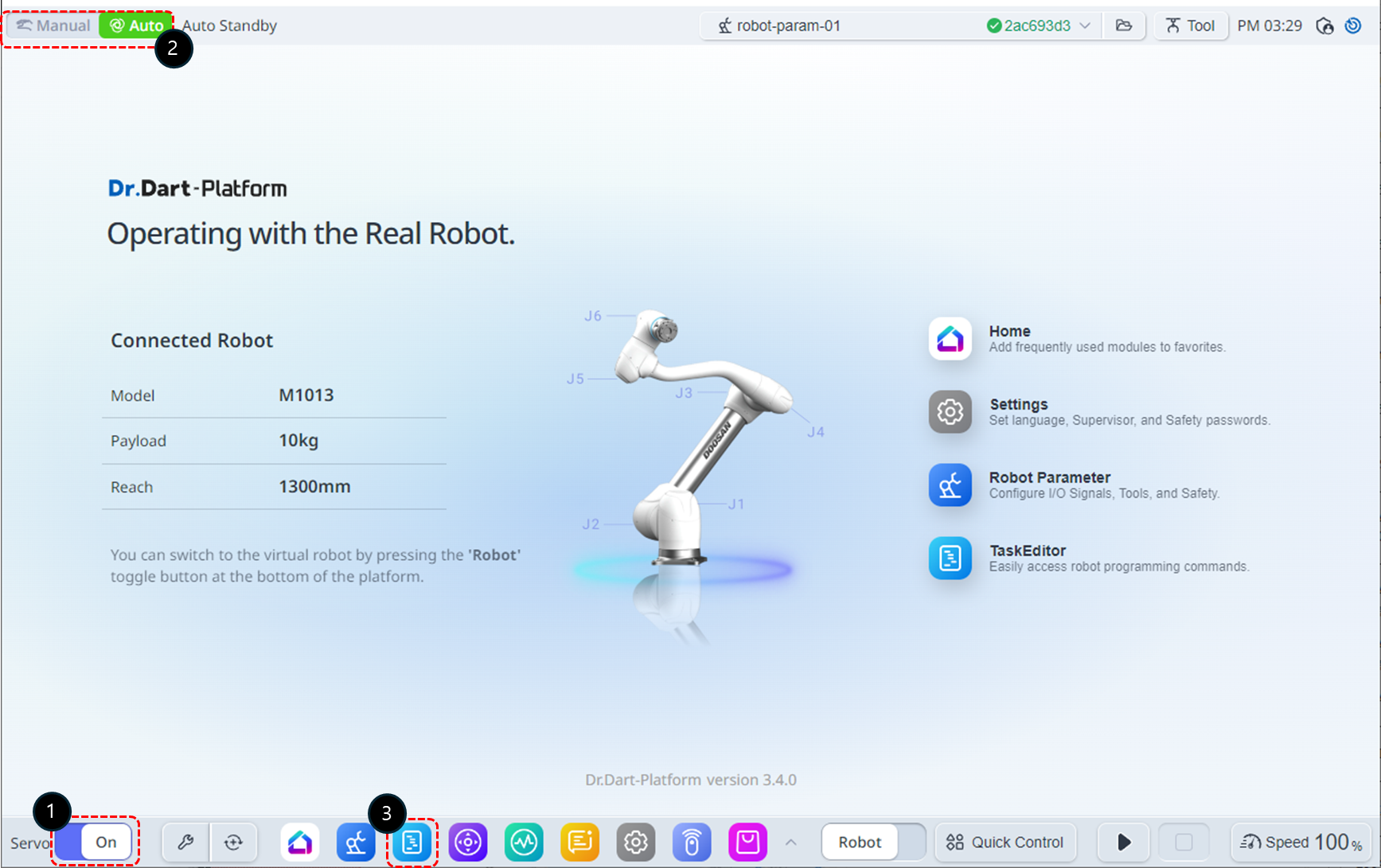
Task: Open the Speed 100% control
Action: tap(1301, 842)
